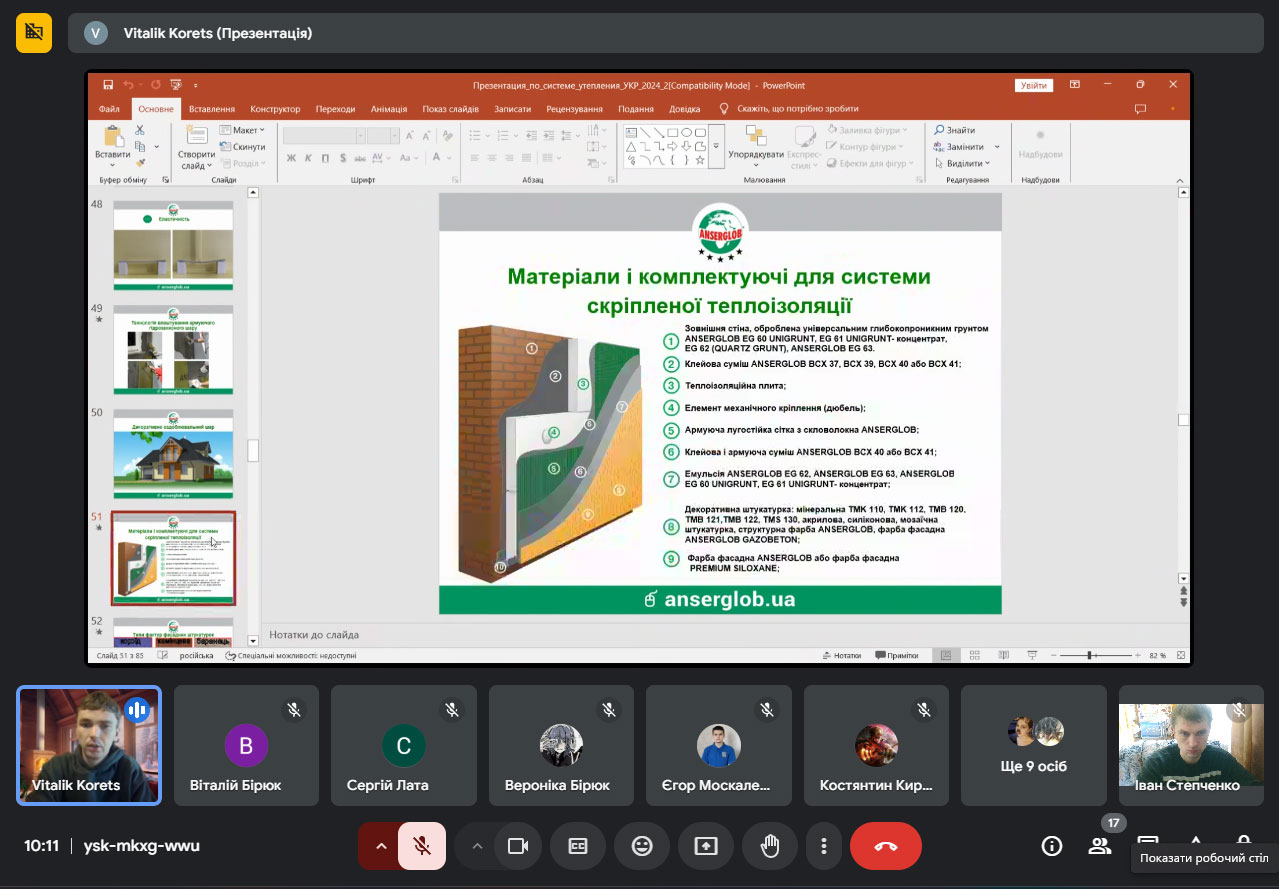Expand the camera video settings arrow
Screen dimensions: 1279x889
pyautogui.click(x=477, y=846)
